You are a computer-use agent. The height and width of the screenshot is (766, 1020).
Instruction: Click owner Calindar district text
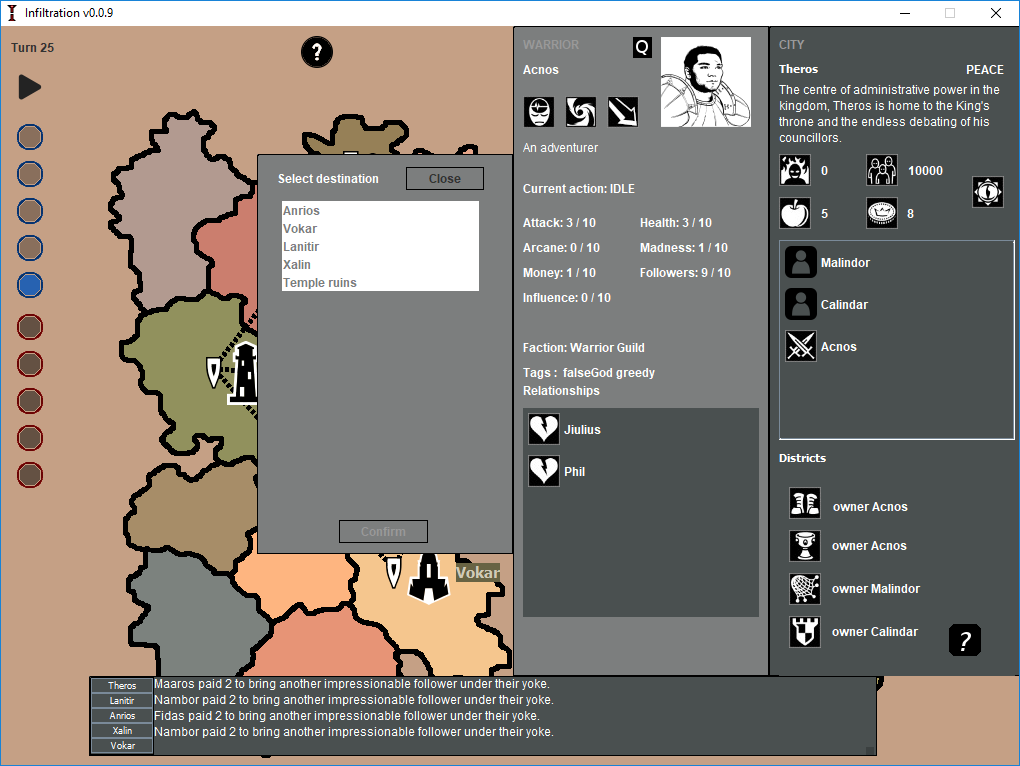tap(874, 631)
